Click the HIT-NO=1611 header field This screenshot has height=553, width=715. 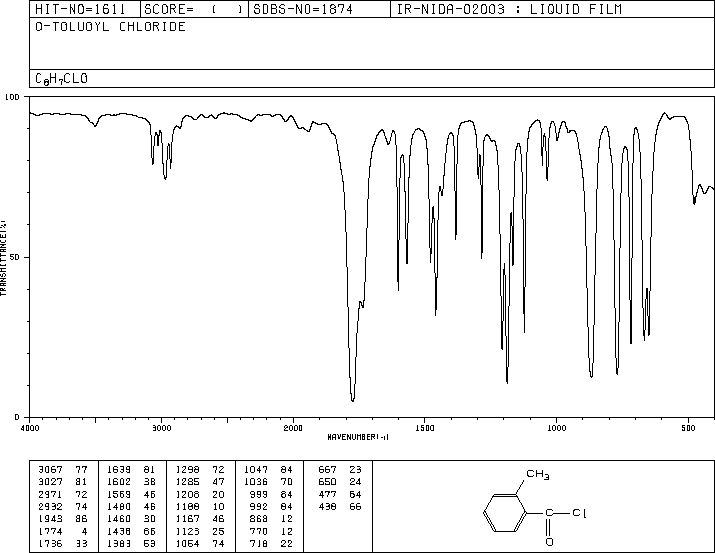point(80,9)
